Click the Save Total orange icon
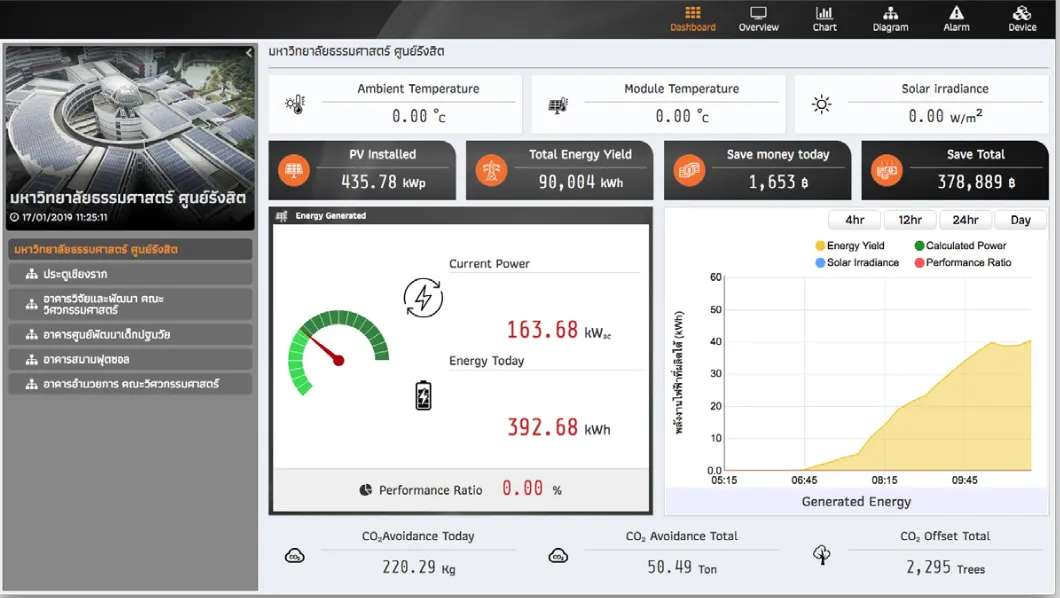The width and height of the screenshot is (1060, 598). (887, 170)
